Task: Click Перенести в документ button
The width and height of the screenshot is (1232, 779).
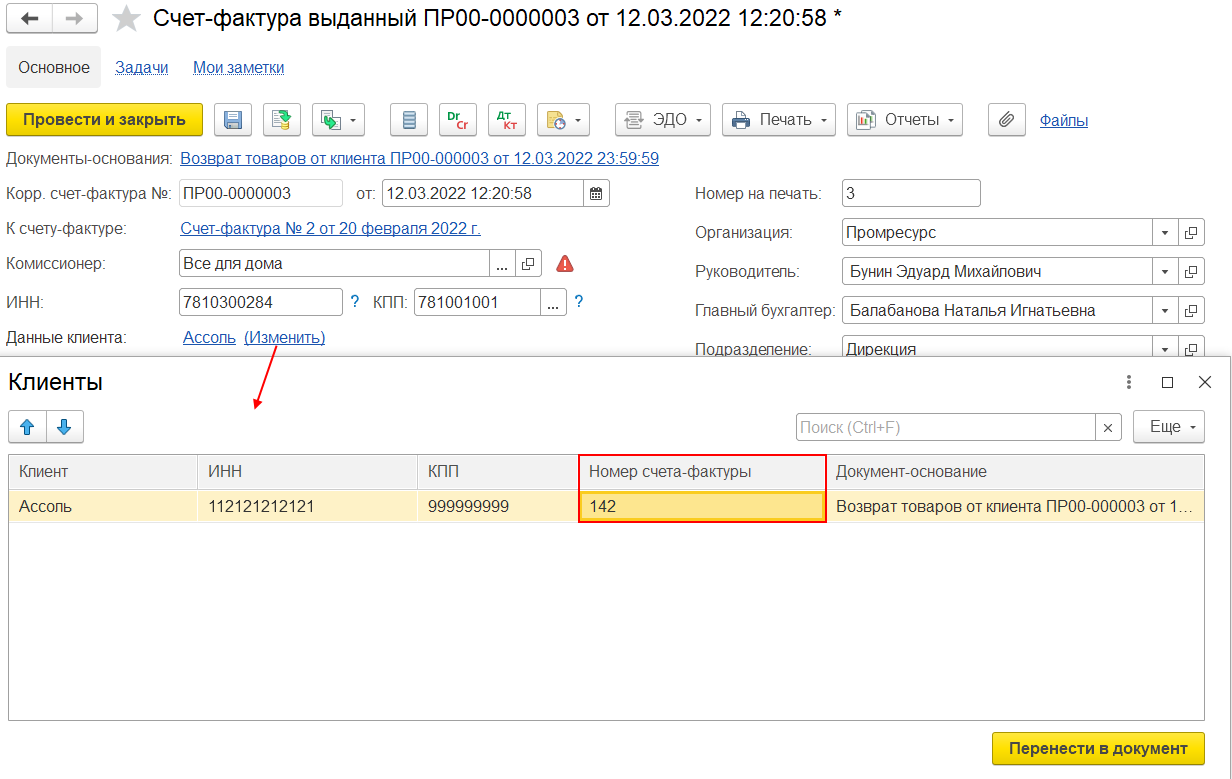Action: (x=1098, y=748)
